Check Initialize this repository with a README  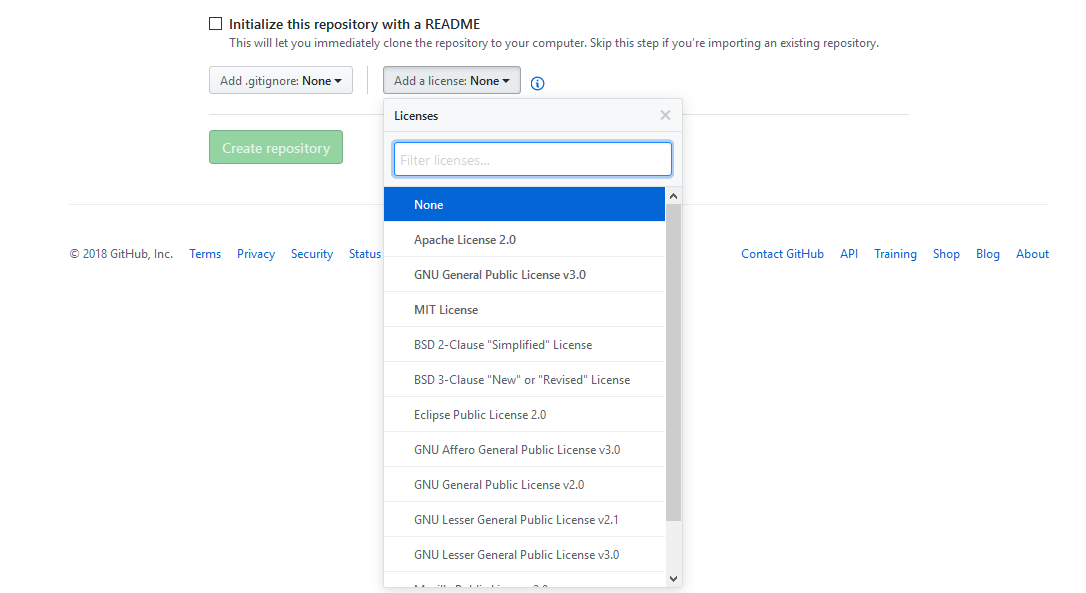215,22
